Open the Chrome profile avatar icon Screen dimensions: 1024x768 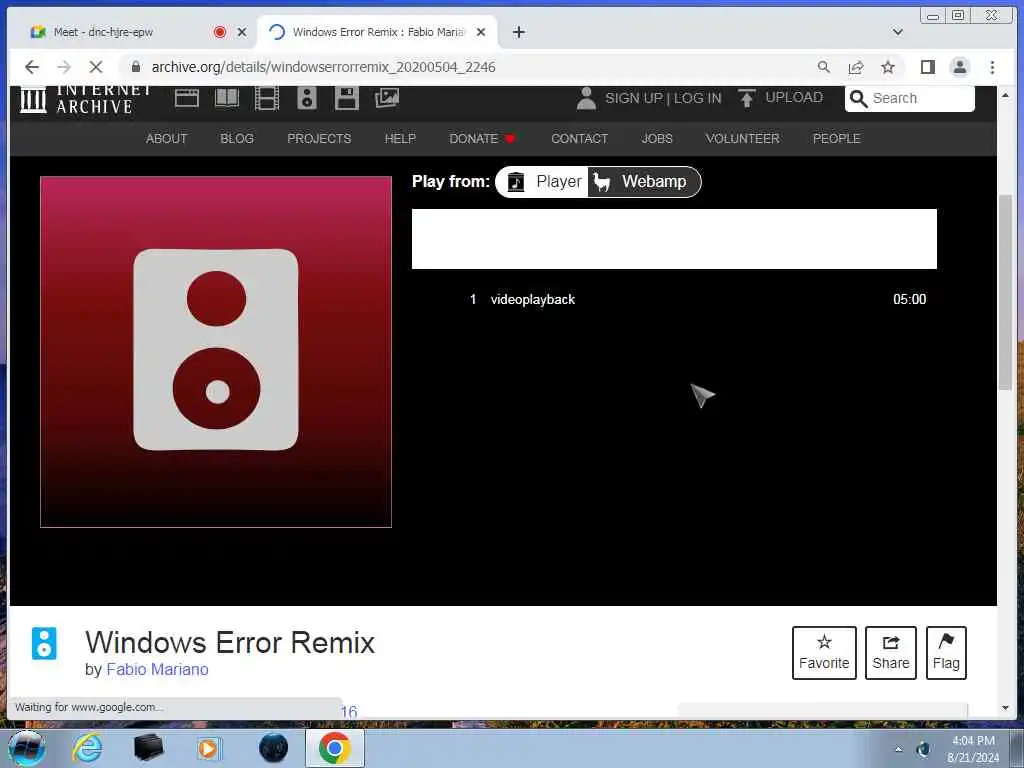(x=959, y=67)
